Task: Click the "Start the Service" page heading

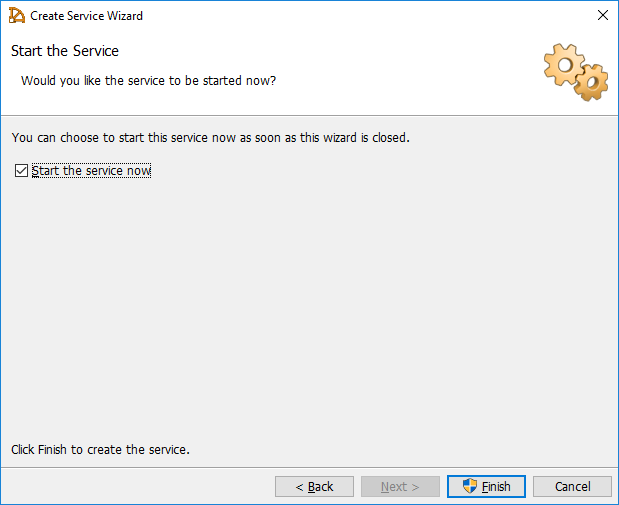Action: click(x=65, y=51)
